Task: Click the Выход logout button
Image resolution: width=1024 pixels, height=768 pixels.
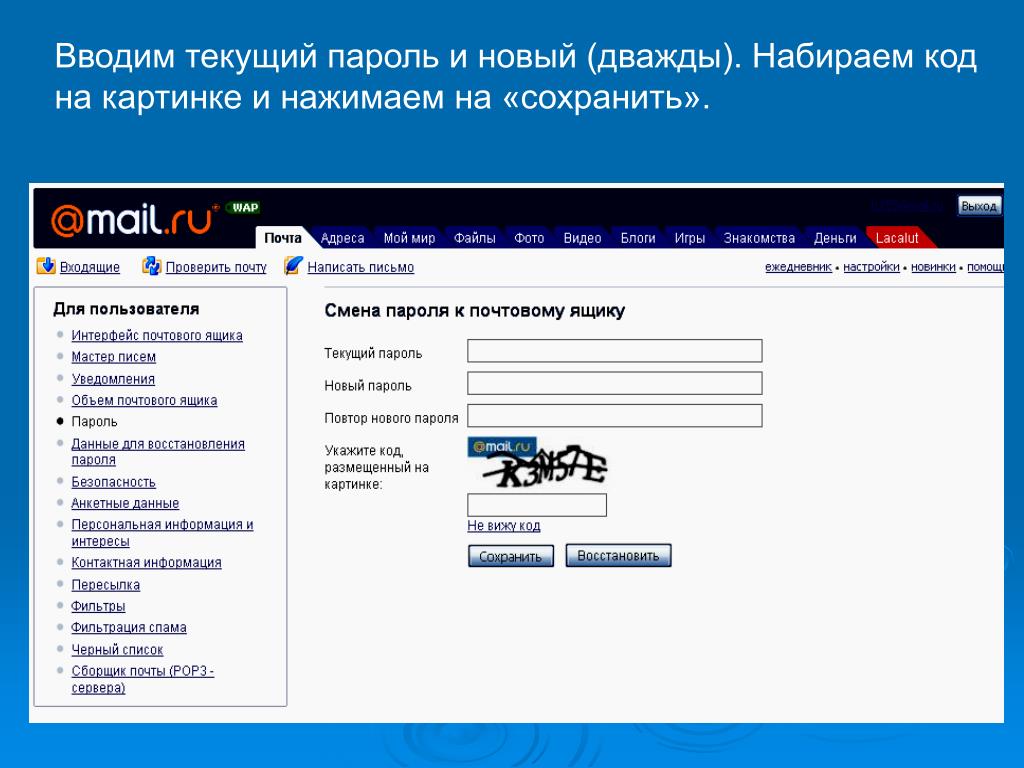Action: coord(979,206)
